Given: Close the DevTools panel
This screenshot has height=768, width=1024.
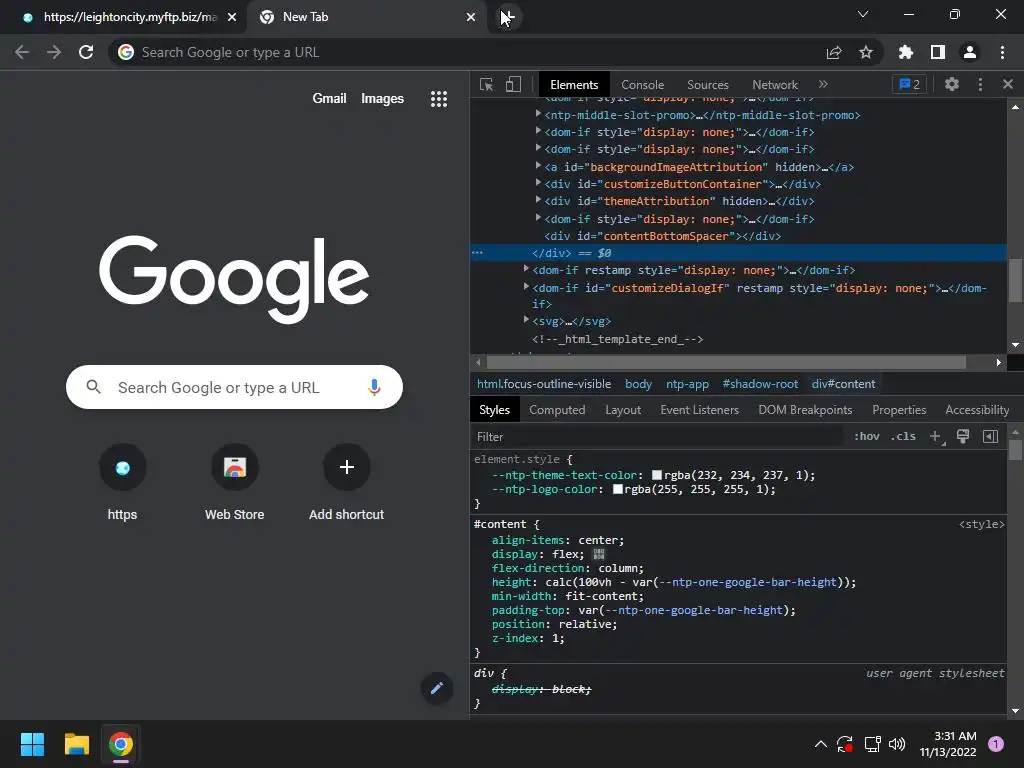Looking at the screenshot, I should (x=1008, y=84).
